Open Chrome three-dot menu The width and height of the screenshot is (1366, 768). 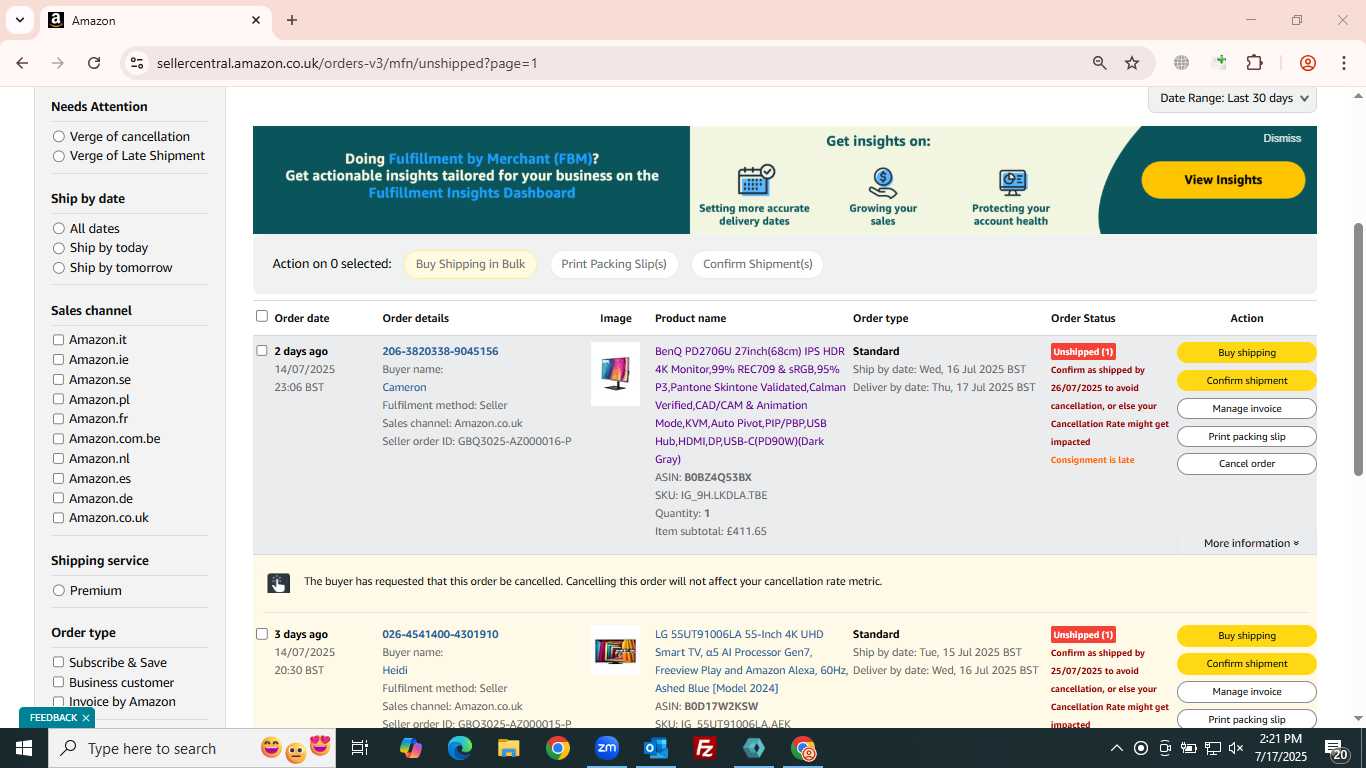point(1343,63)
